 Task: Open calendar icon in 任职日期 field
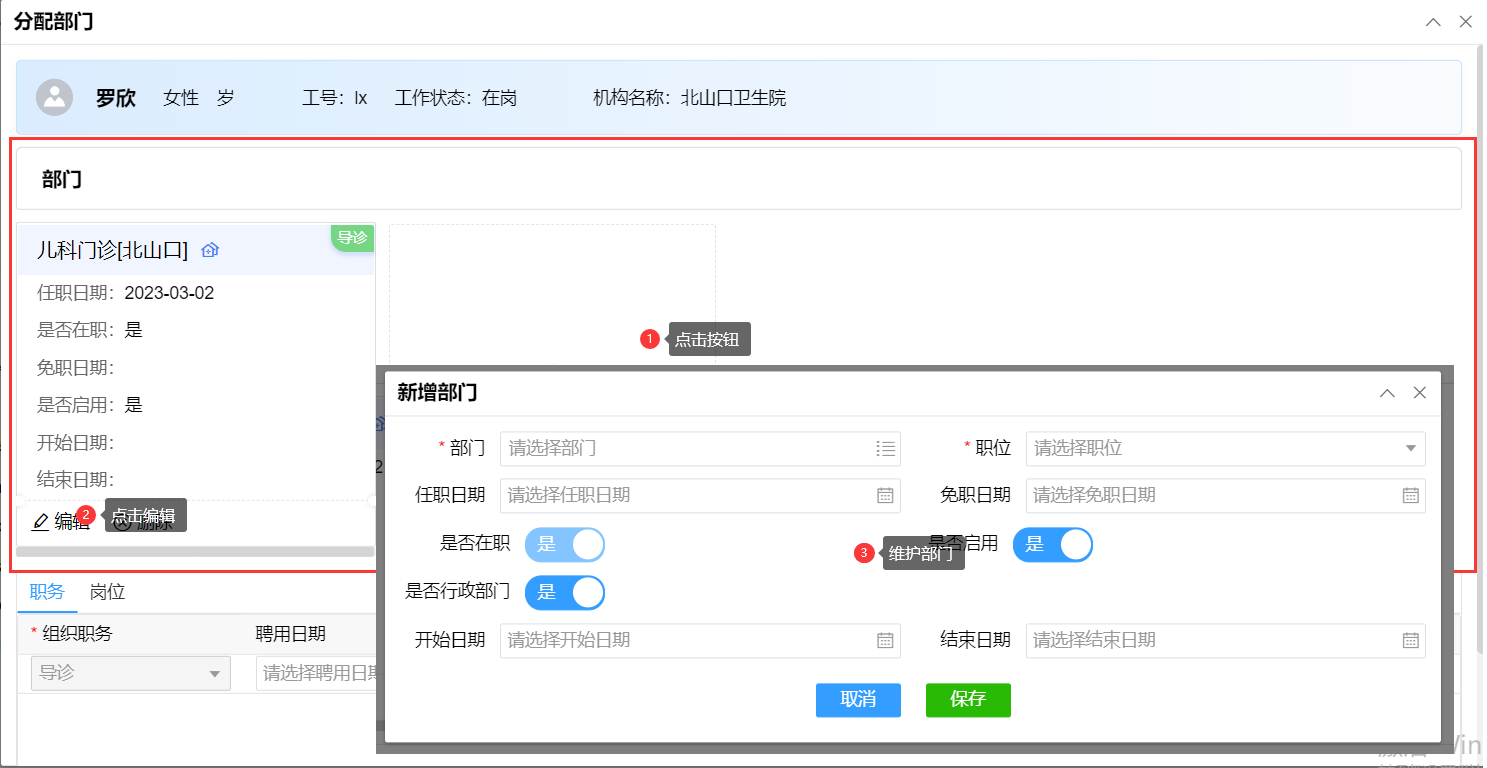(885, 495)
